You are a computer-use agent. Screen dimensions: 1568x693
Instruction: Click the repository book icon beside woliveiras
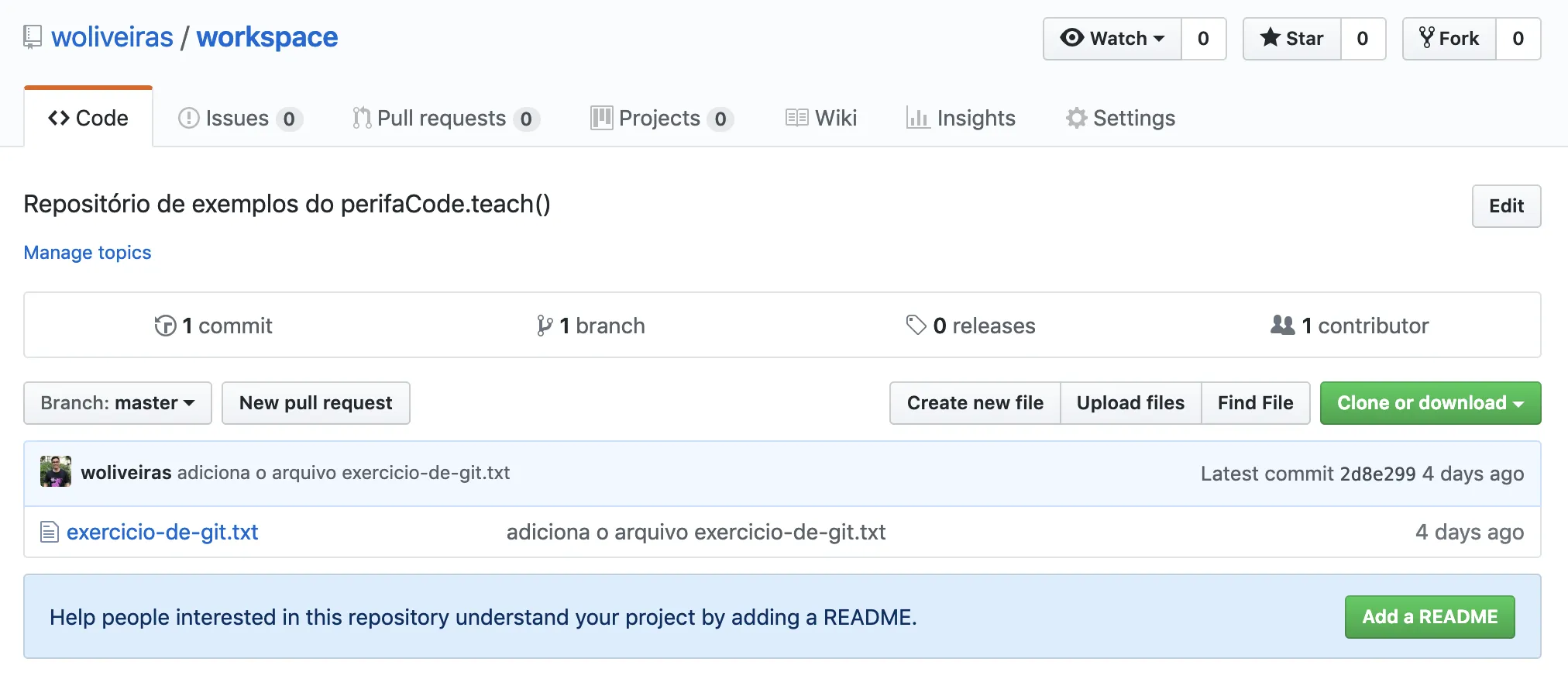coord(33,37)
